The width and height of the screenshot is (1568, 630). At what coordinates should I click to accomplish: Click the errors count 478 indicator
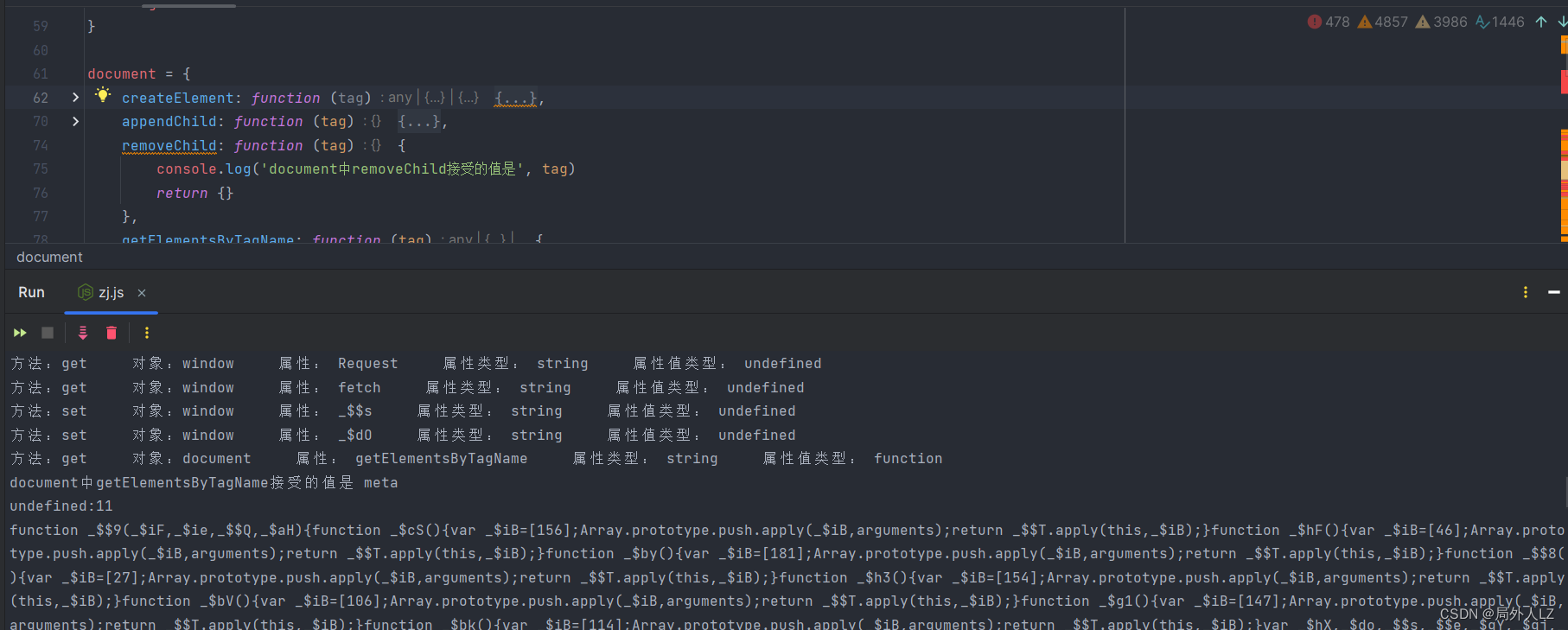[x=1328, y=22]
